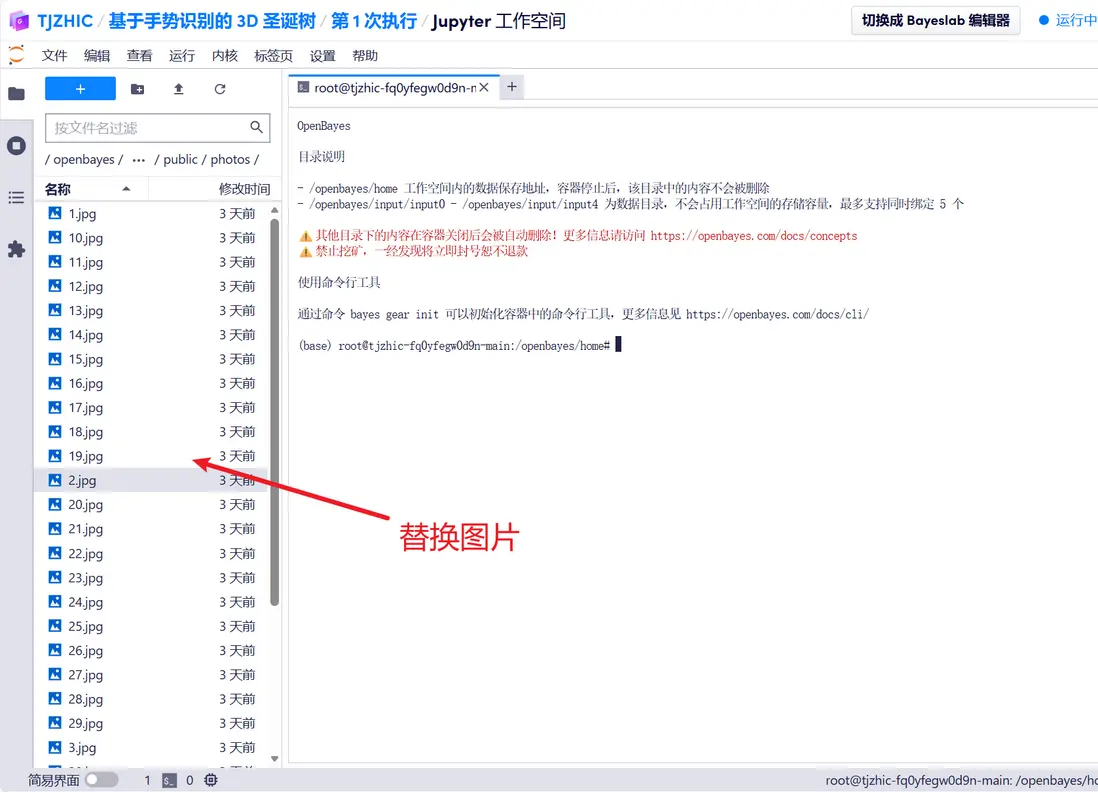1098x792 pixels.
Task: Open the file browser sidebar folder icon
Action: 16,94
